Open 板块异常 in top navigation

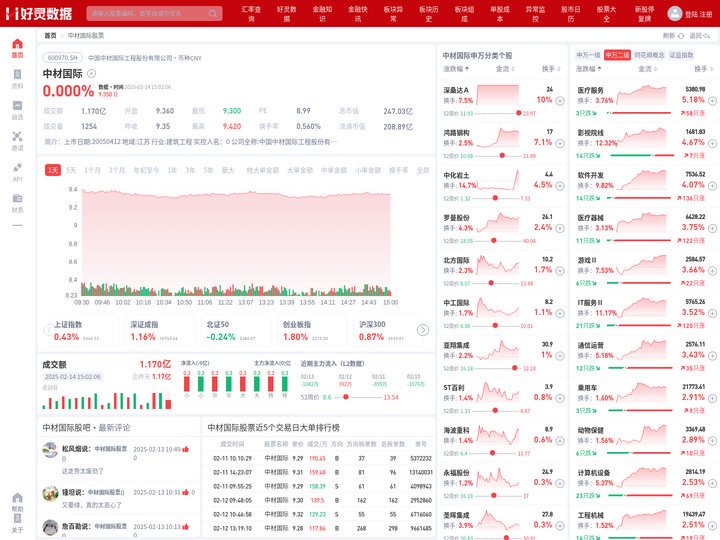pos(394,14)
